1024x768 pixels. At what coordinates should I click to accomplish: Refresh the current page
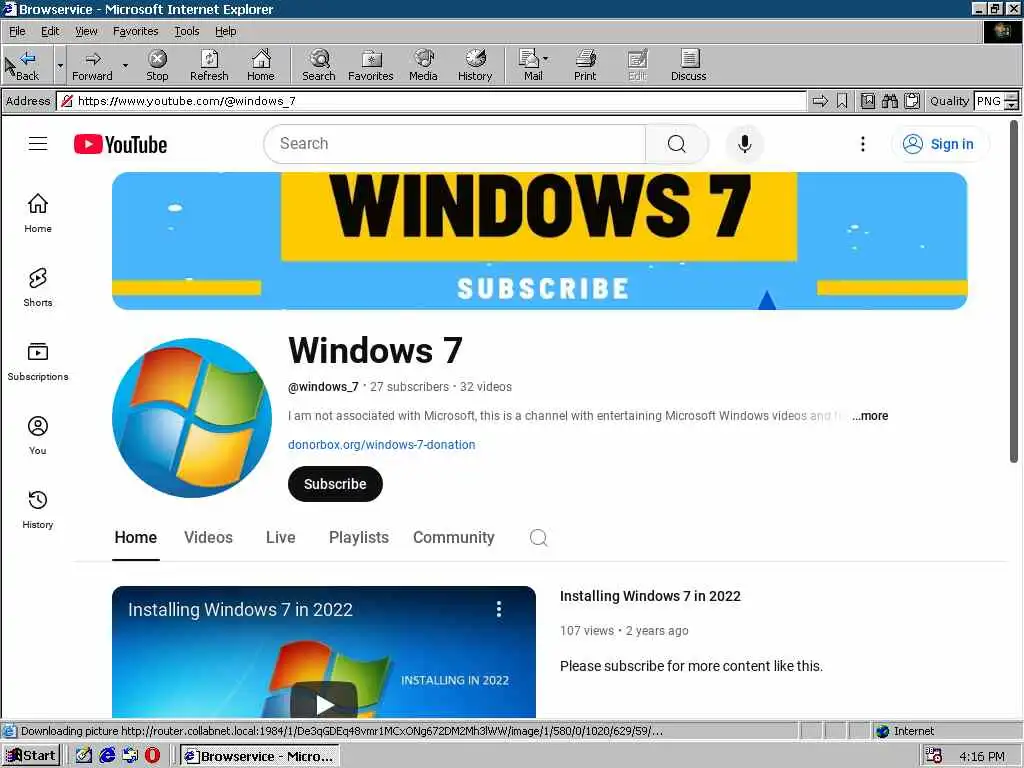click(209, 65)
